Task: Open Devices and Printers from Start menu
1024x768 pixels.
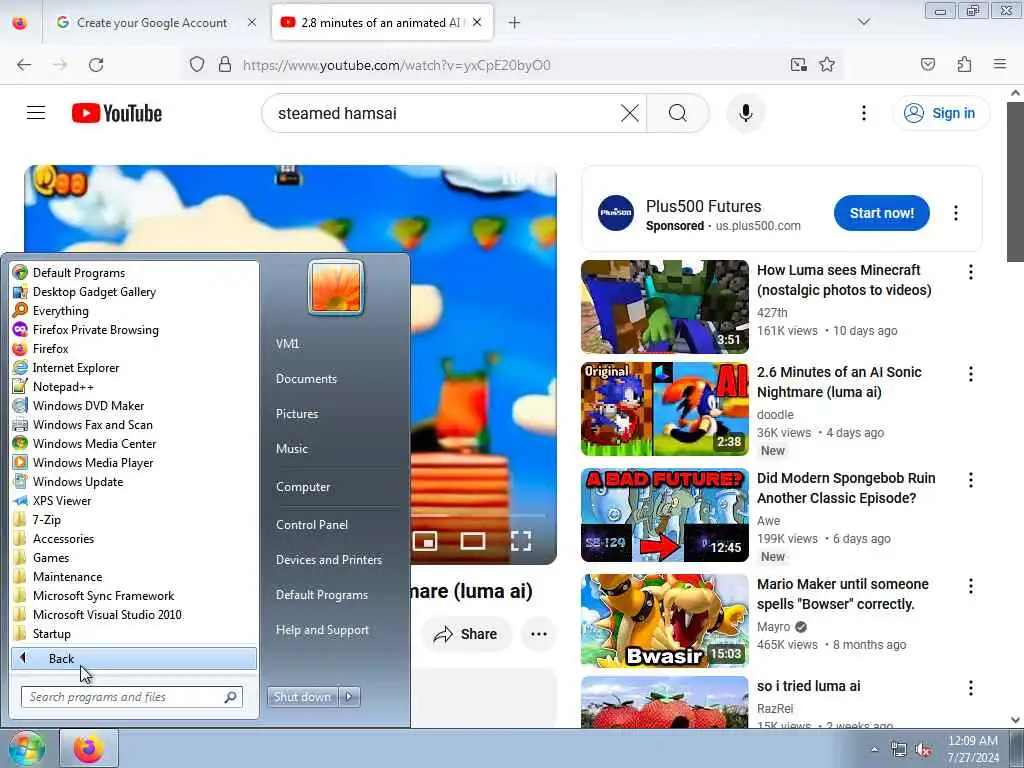Action: coord(328,560)
